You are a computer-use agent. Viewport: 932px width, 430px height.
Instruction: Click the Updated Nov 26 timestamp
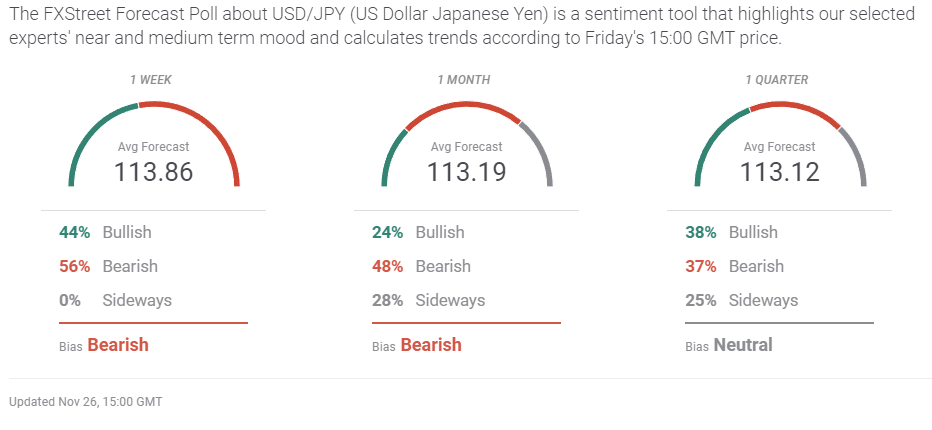coord(85,402)
